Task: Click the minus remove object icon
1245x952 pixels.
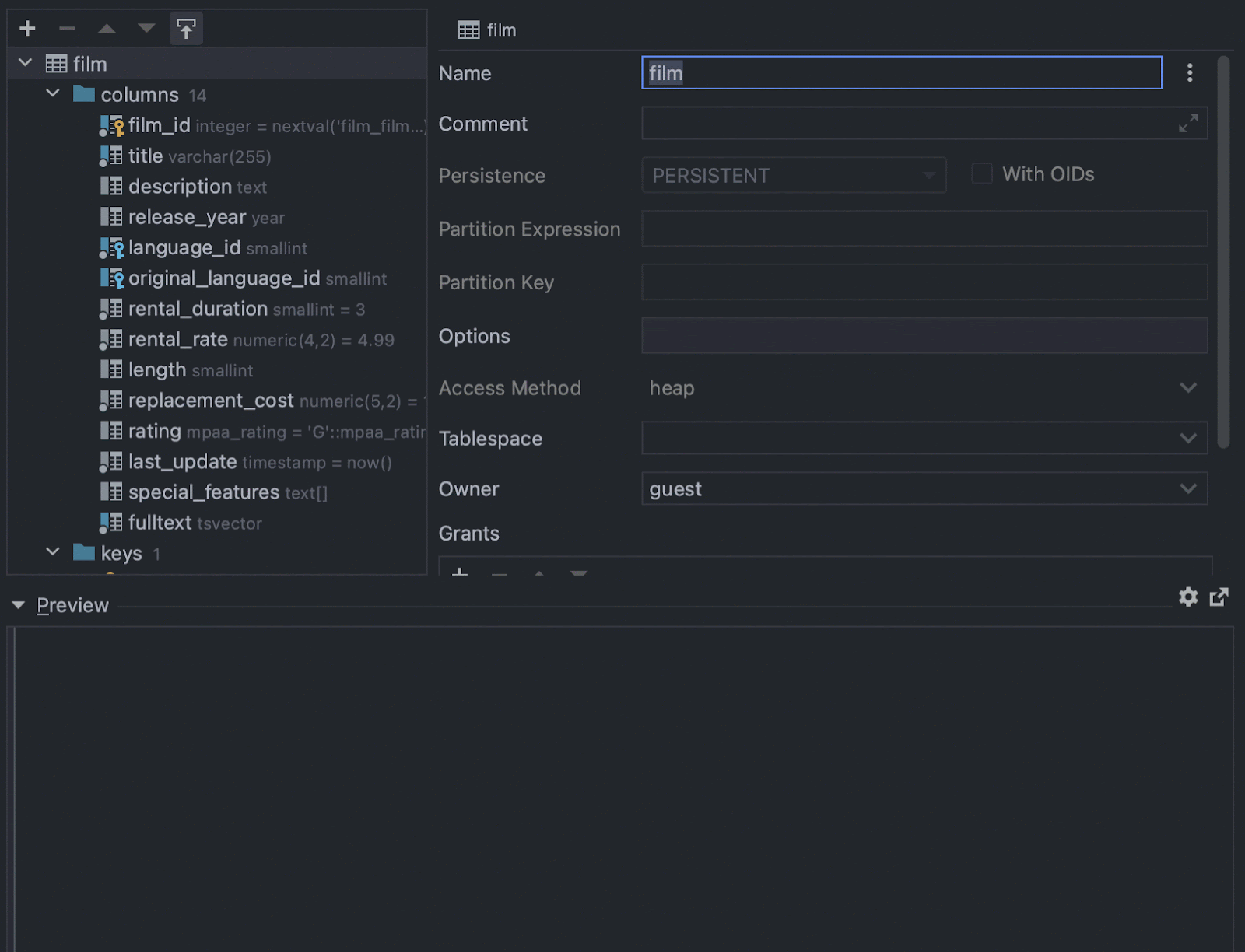Action: [67, 29]
